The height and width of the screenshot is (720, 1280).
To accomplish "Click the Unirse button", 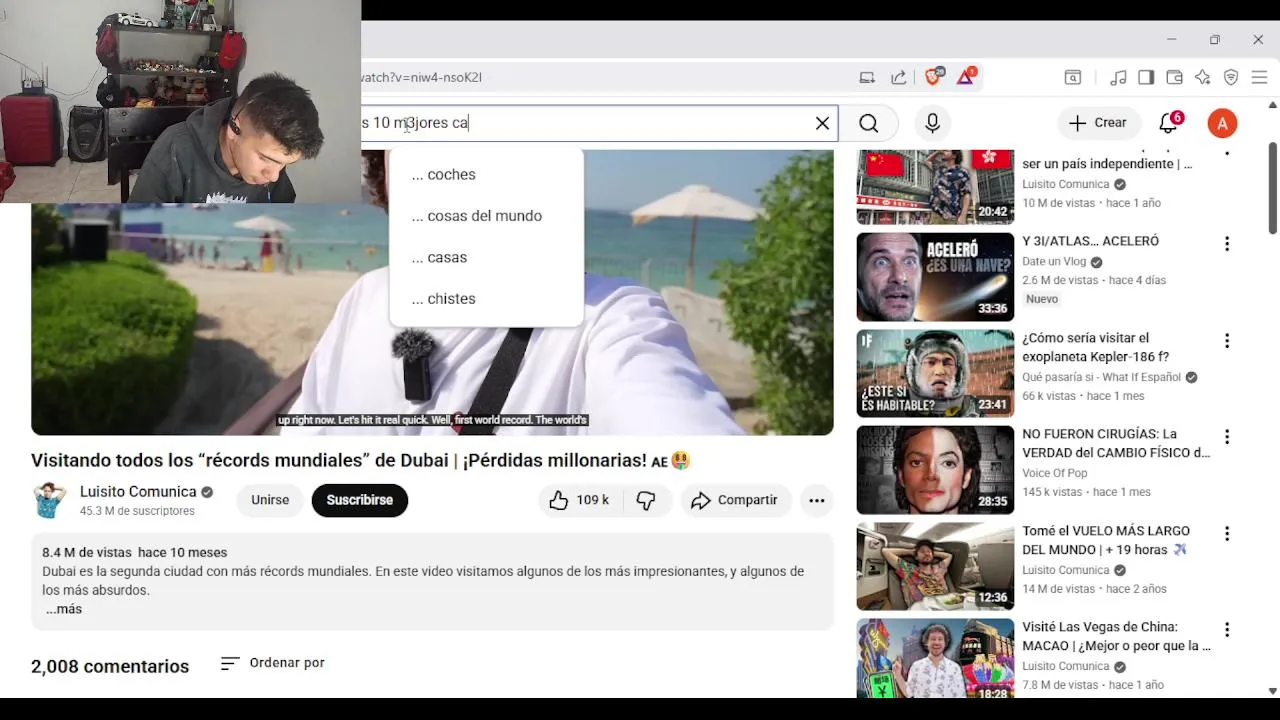I will pyautogui.click(x=270, y=500).
